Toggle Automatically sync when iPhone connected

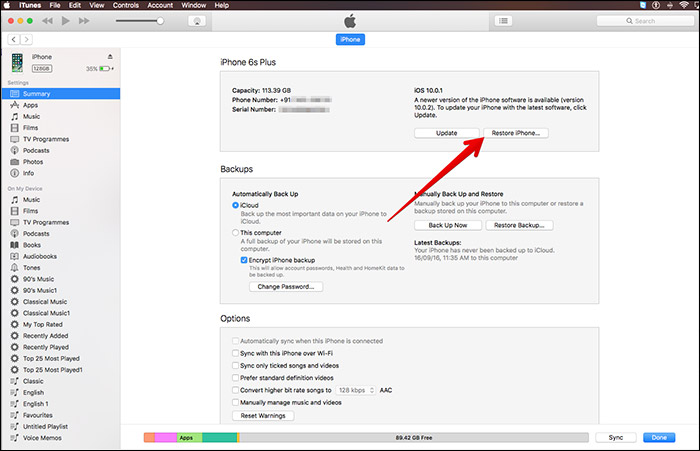(x=235, y=341)
